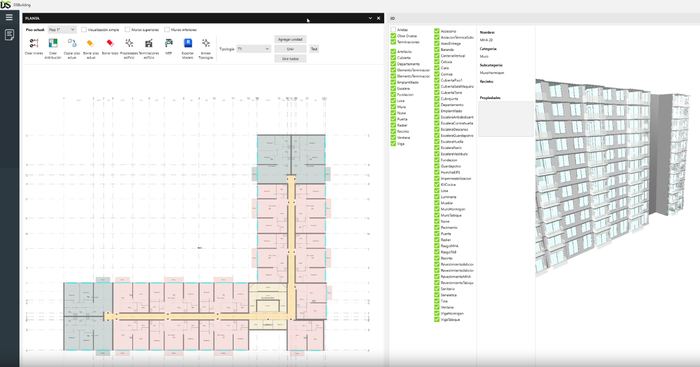Click the Nombre value text
700x367 pixels.
(486, 40)
